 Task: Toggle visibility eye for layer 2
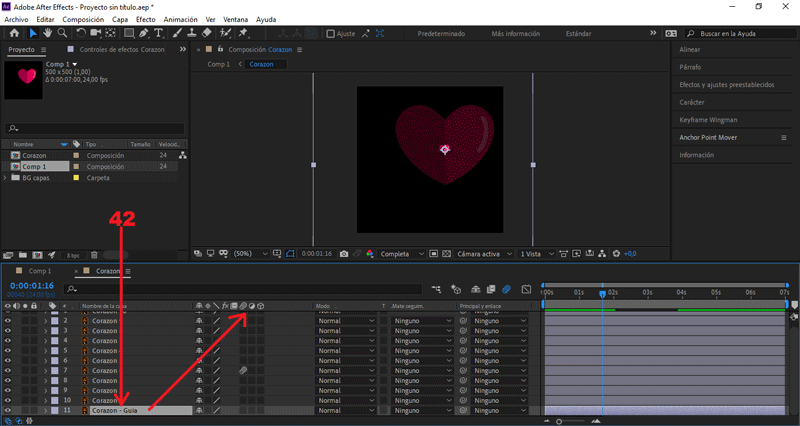[x=8, y=320]
